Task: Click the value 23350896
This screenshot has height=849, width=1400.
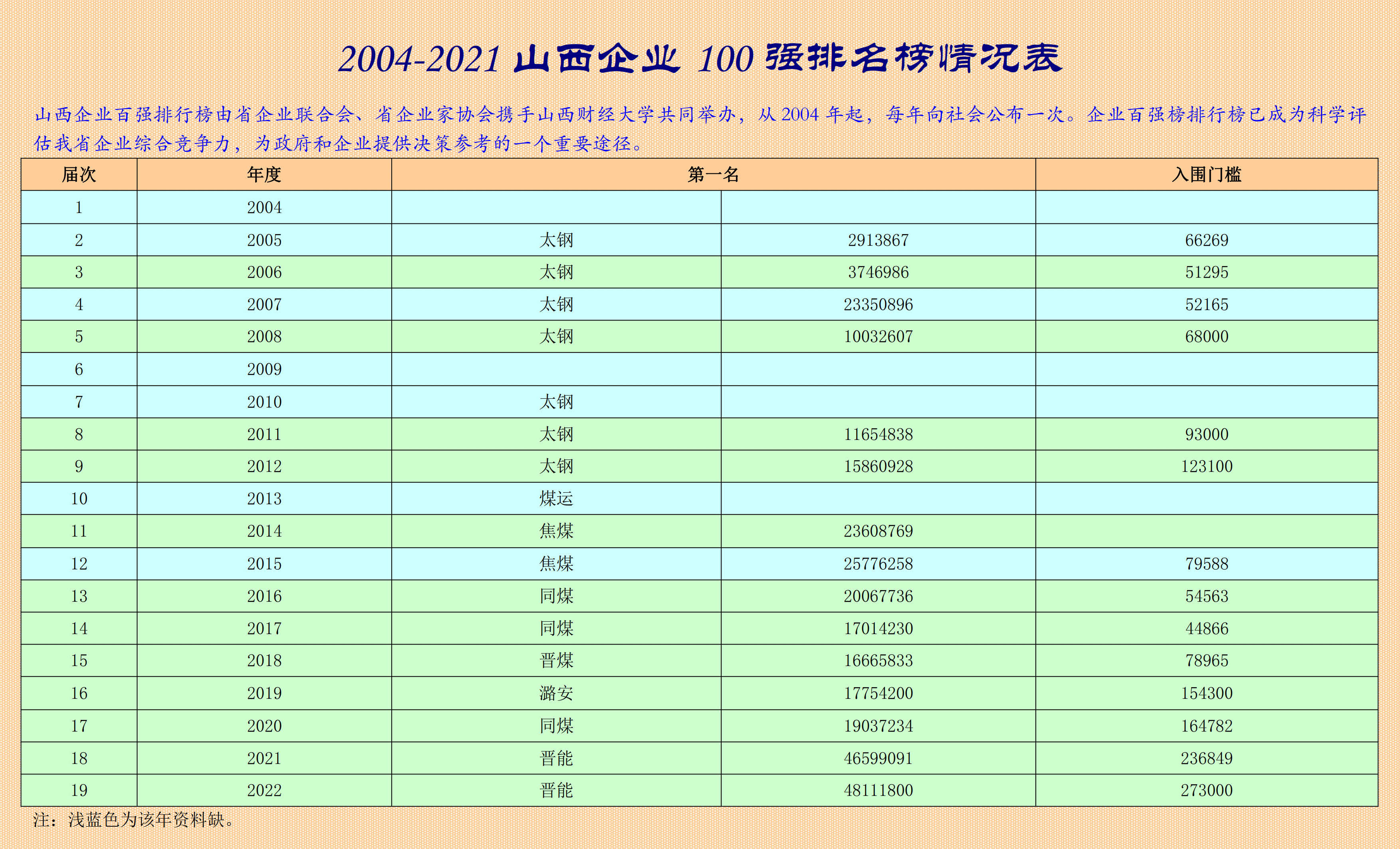Action: pos(878,304)
